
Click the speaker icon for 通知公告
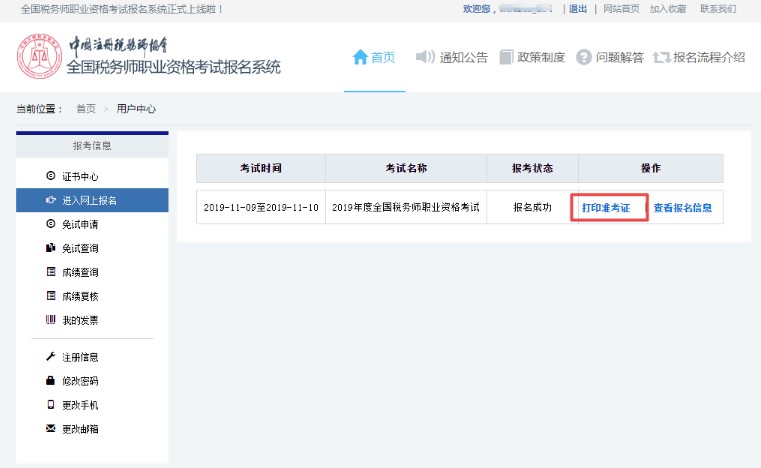tap(425, 57)
